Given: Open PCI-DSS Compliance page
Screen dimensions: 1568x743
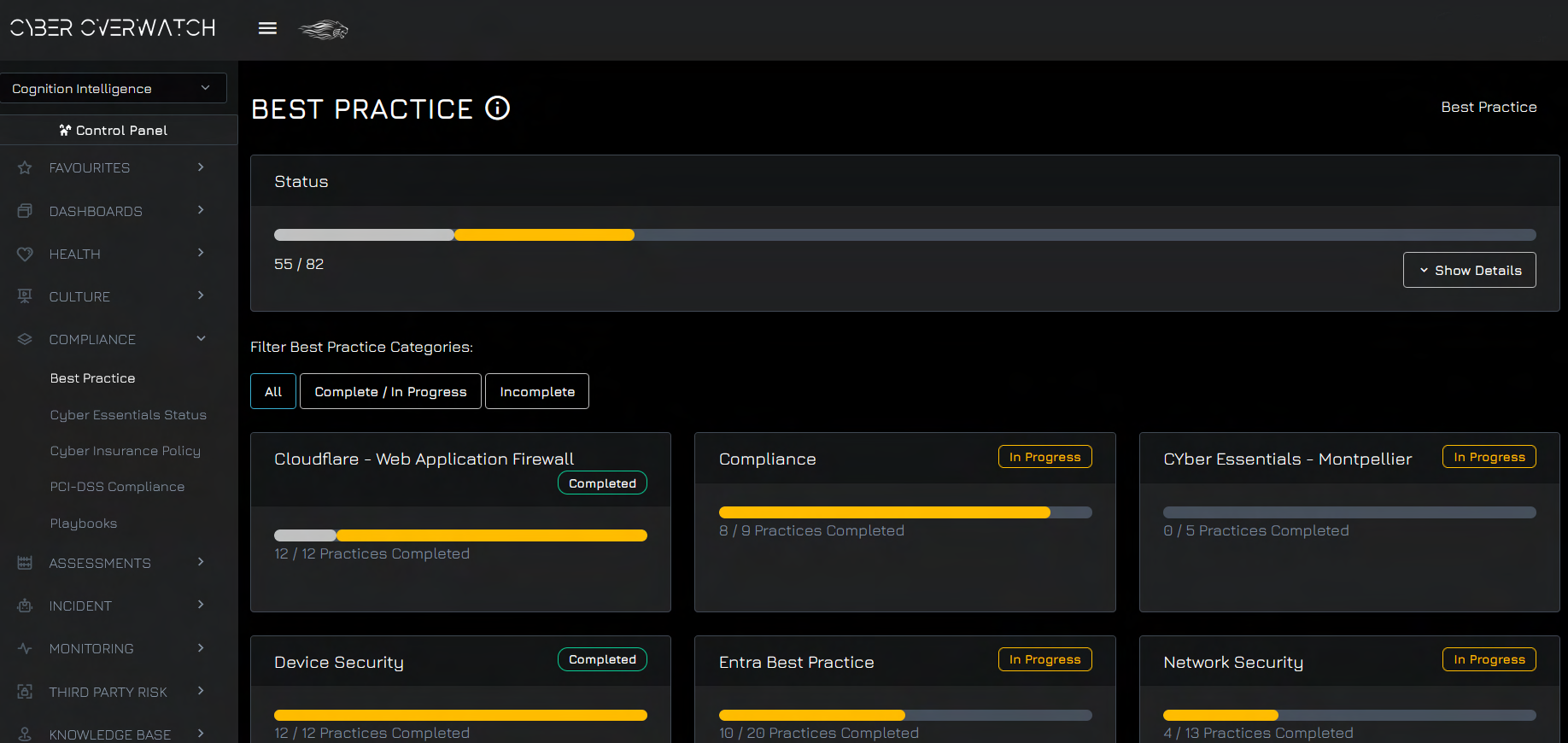Looking at the screenshot, I should [x=117, y=487].
